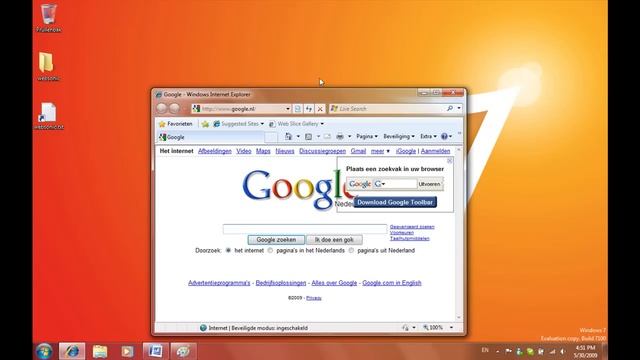Open the Print dropdown arrow

click(349, 136)
